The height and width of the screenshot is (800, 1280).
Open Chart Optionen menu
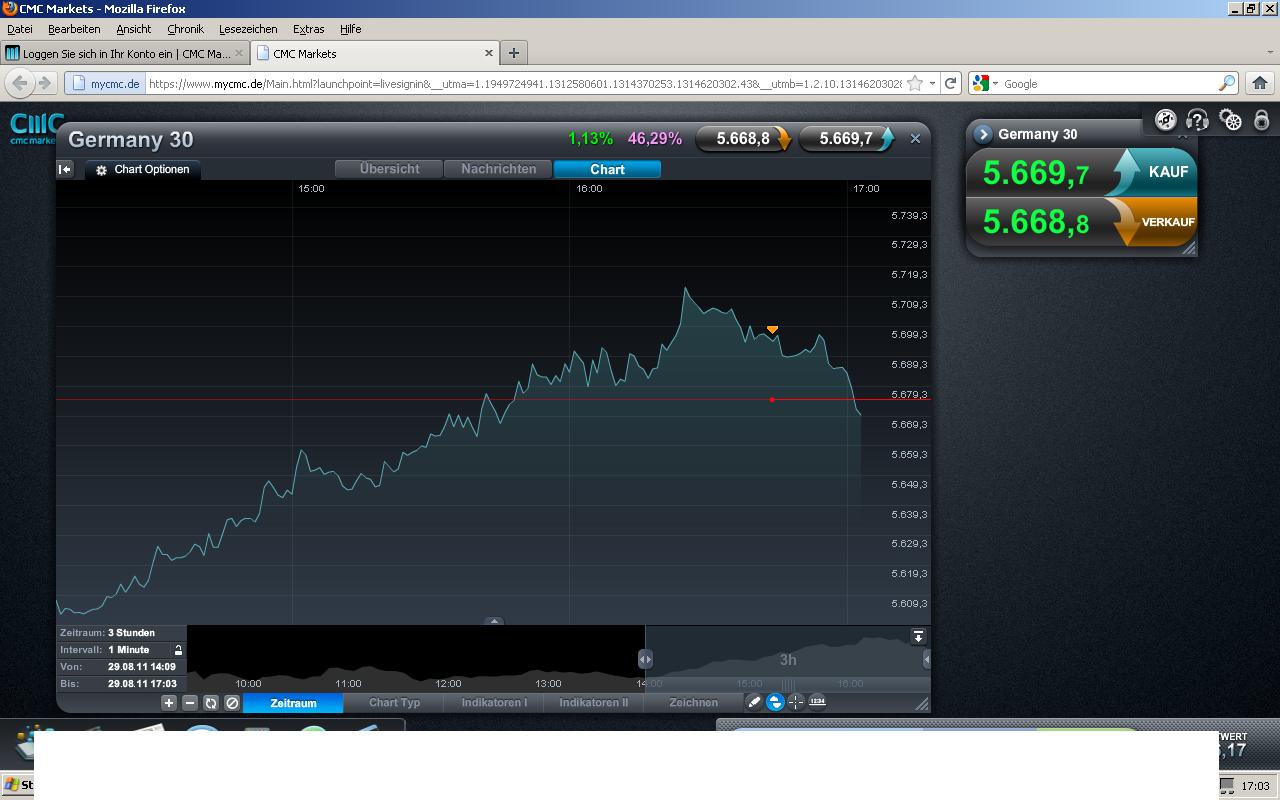(143, 170)
